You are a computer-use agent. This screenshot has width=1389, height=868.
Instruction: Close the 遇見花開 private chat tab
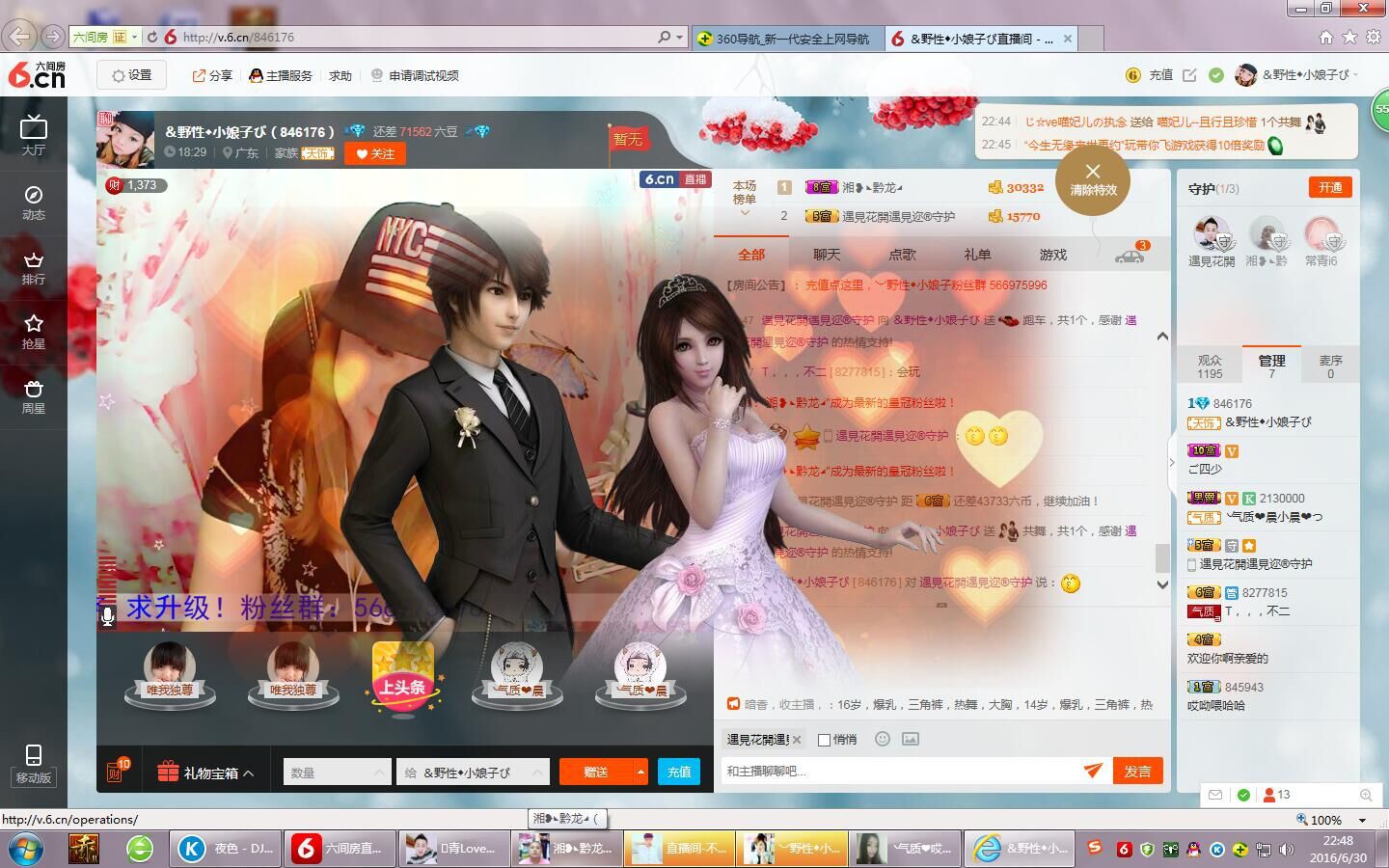point(797,740)
